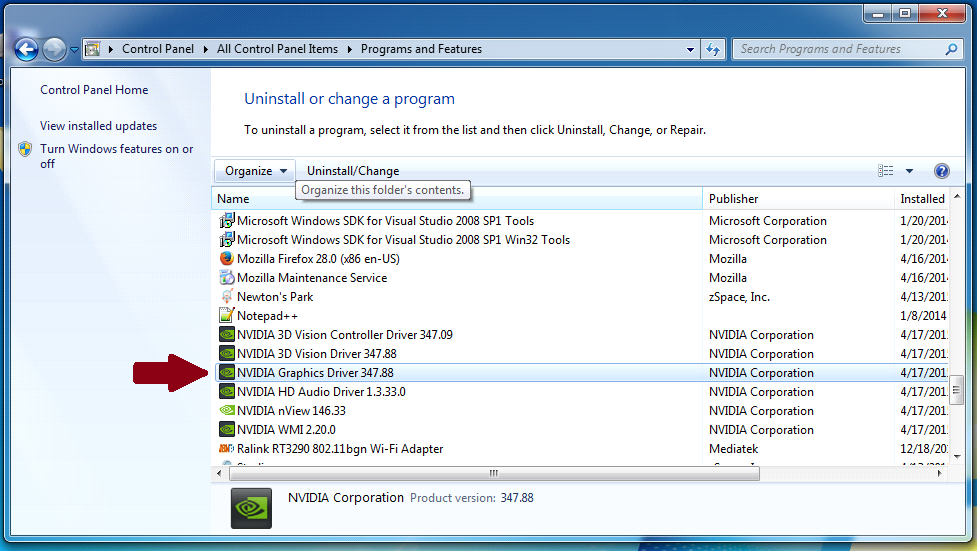This screenshot has height=551, width=977.
Task: Click the Mozilla Firefox icon
Action: [227, 258]
